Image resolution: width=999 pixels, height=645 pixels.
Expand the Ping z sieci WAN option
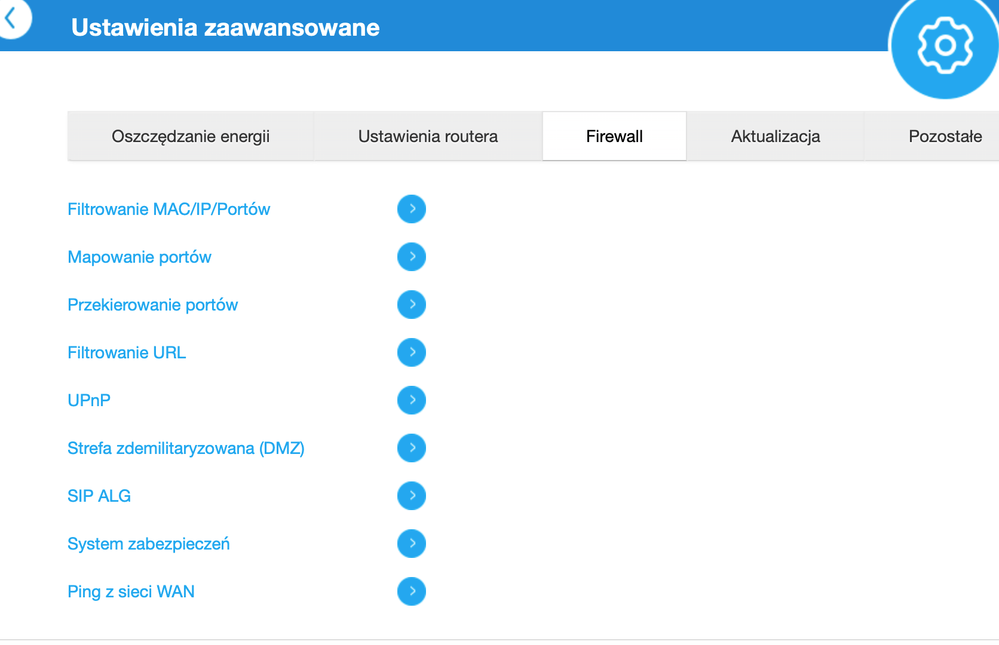(x=411, y=591)
